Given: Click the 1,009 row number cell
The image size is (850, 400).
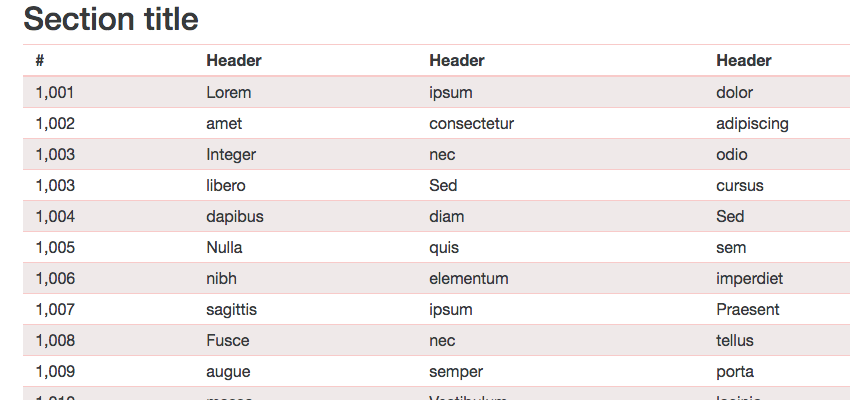Looking at the screenshot, I should [x=55, y=372].
